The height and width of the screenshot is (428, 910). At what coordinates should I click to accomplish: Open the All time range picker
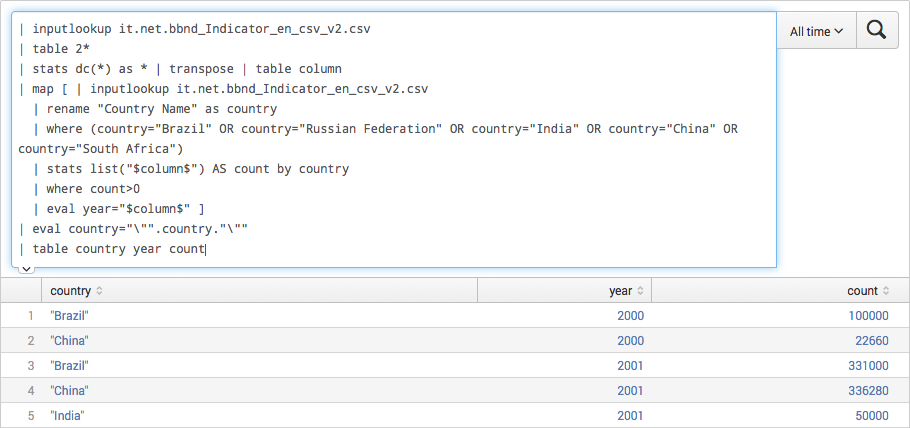pos(816,31)
